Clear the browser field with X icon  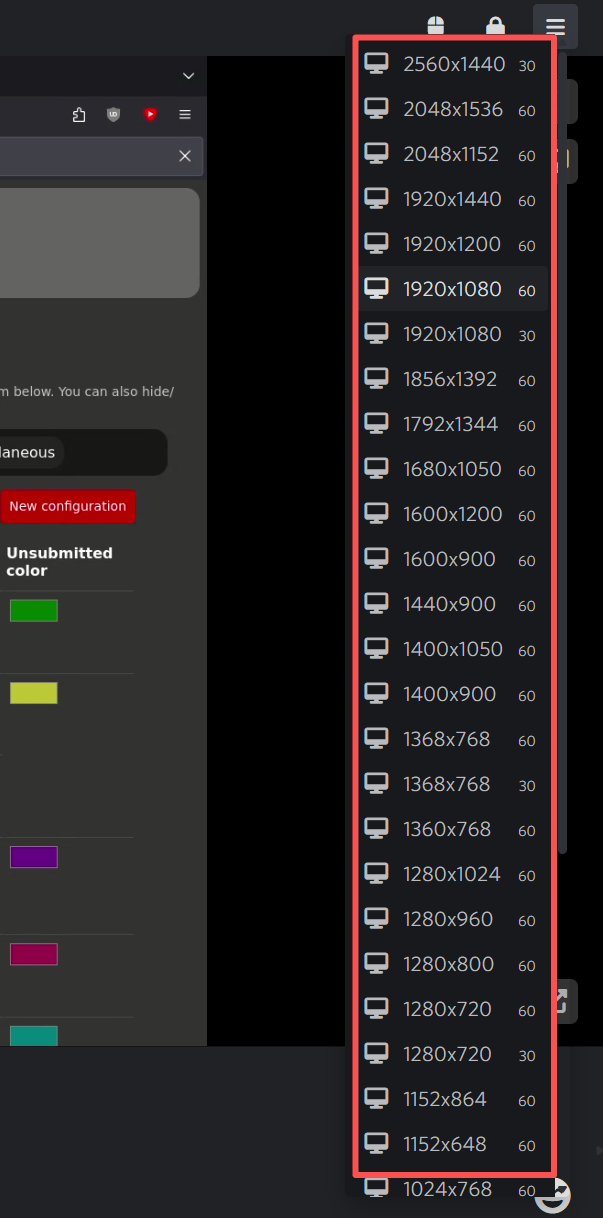click(x=184, y=156)
